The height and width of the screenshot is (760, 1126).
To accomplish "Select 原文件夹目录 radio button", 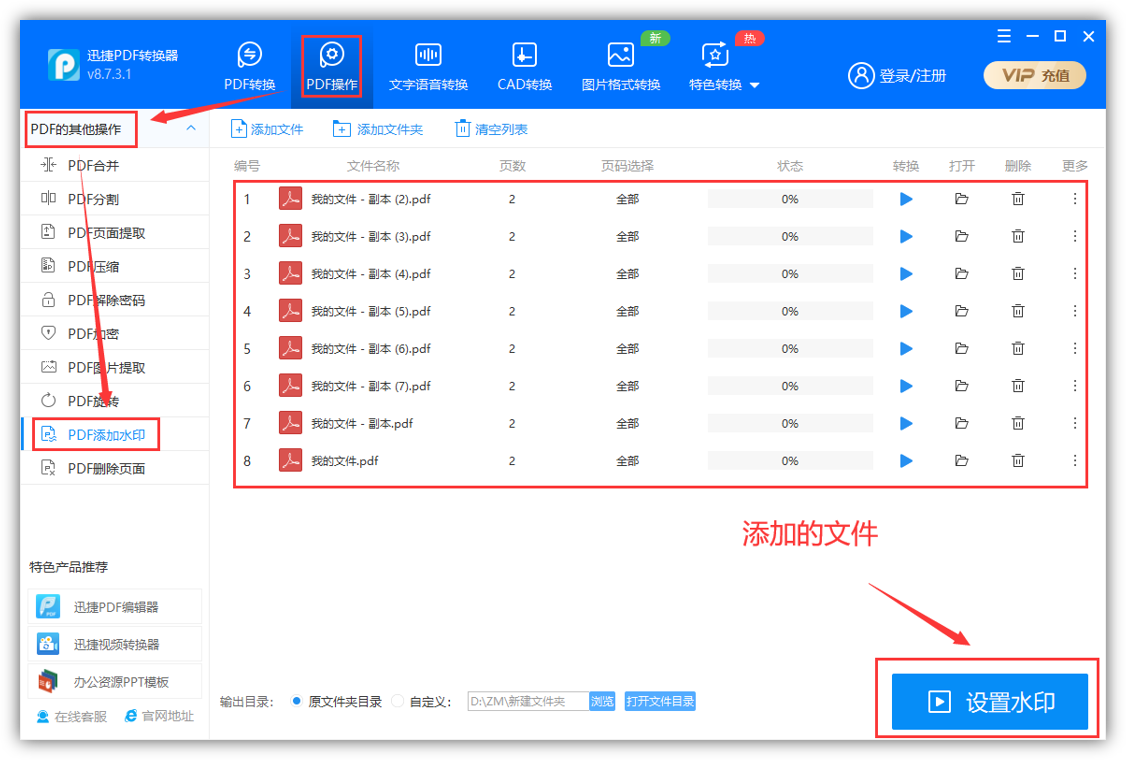I will pyautogui.click(x=297, y=701).
